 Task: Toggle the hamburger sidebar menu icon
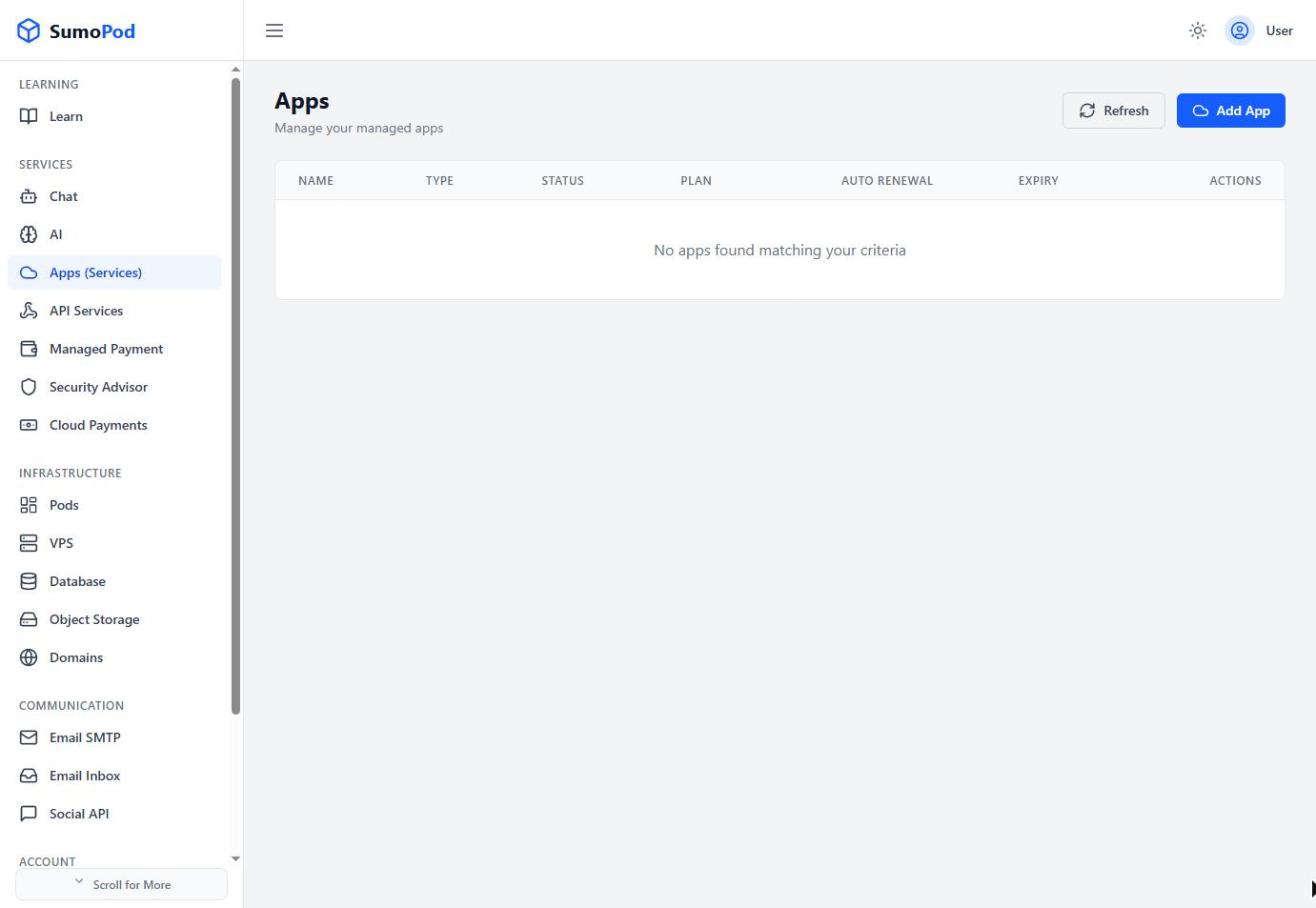tap(274, 31)
